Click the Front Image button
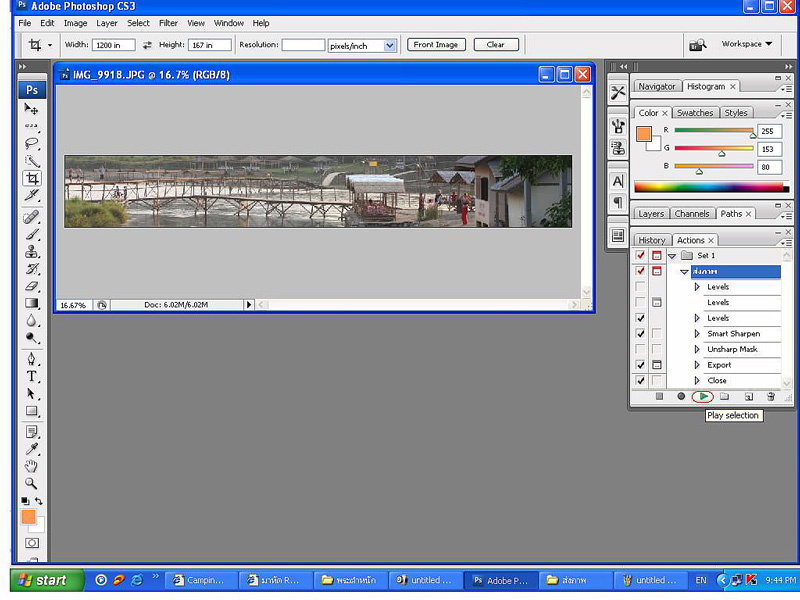800x600 pixels. (436, 45)
